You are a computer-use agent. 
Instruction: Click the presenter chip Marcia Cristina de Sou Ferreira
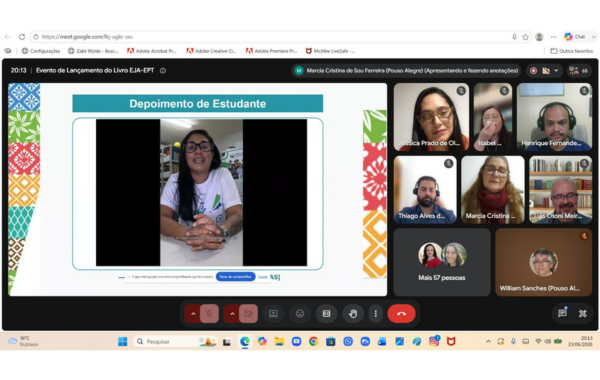[406, 71]
